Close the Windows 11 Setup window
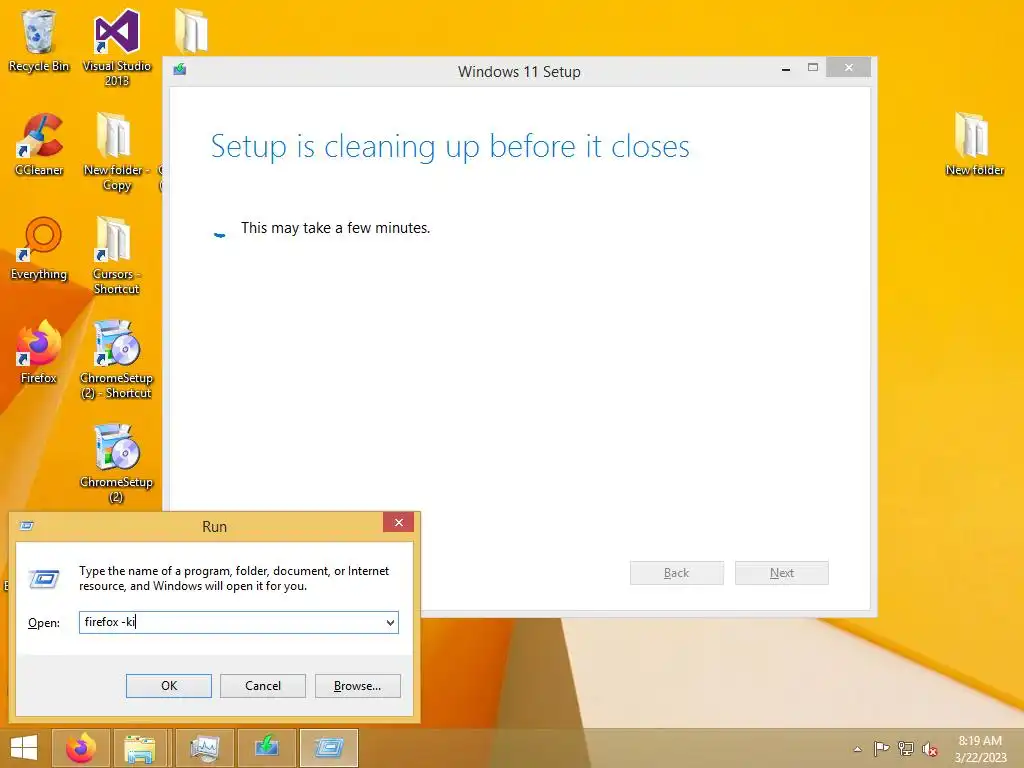The height and width of the screenshot is (768, 1024). point(848,67)
